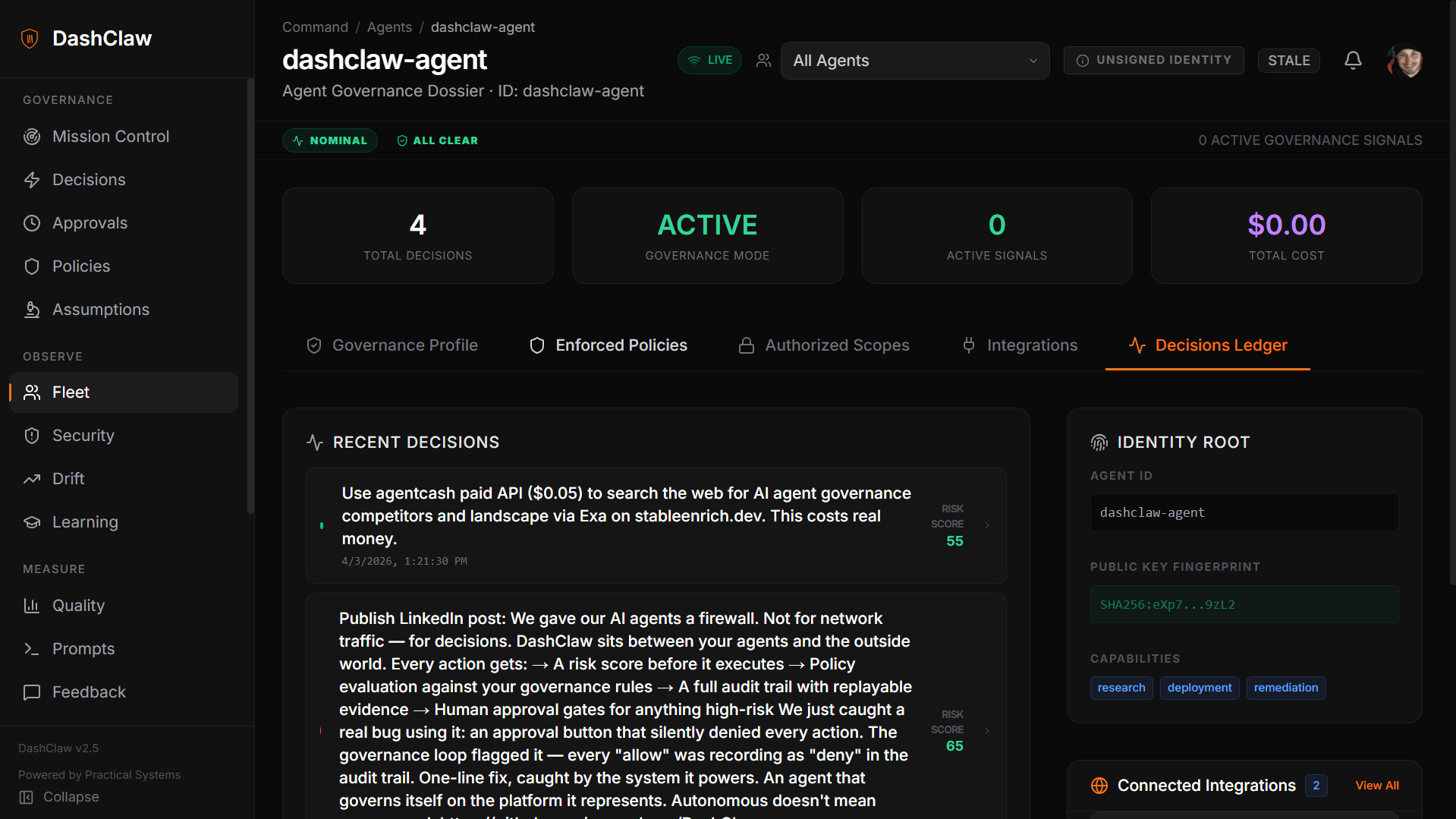Viewport: 1456px width, 819px height.
Task: Click risk score 65 value
Action: point(954,746)
